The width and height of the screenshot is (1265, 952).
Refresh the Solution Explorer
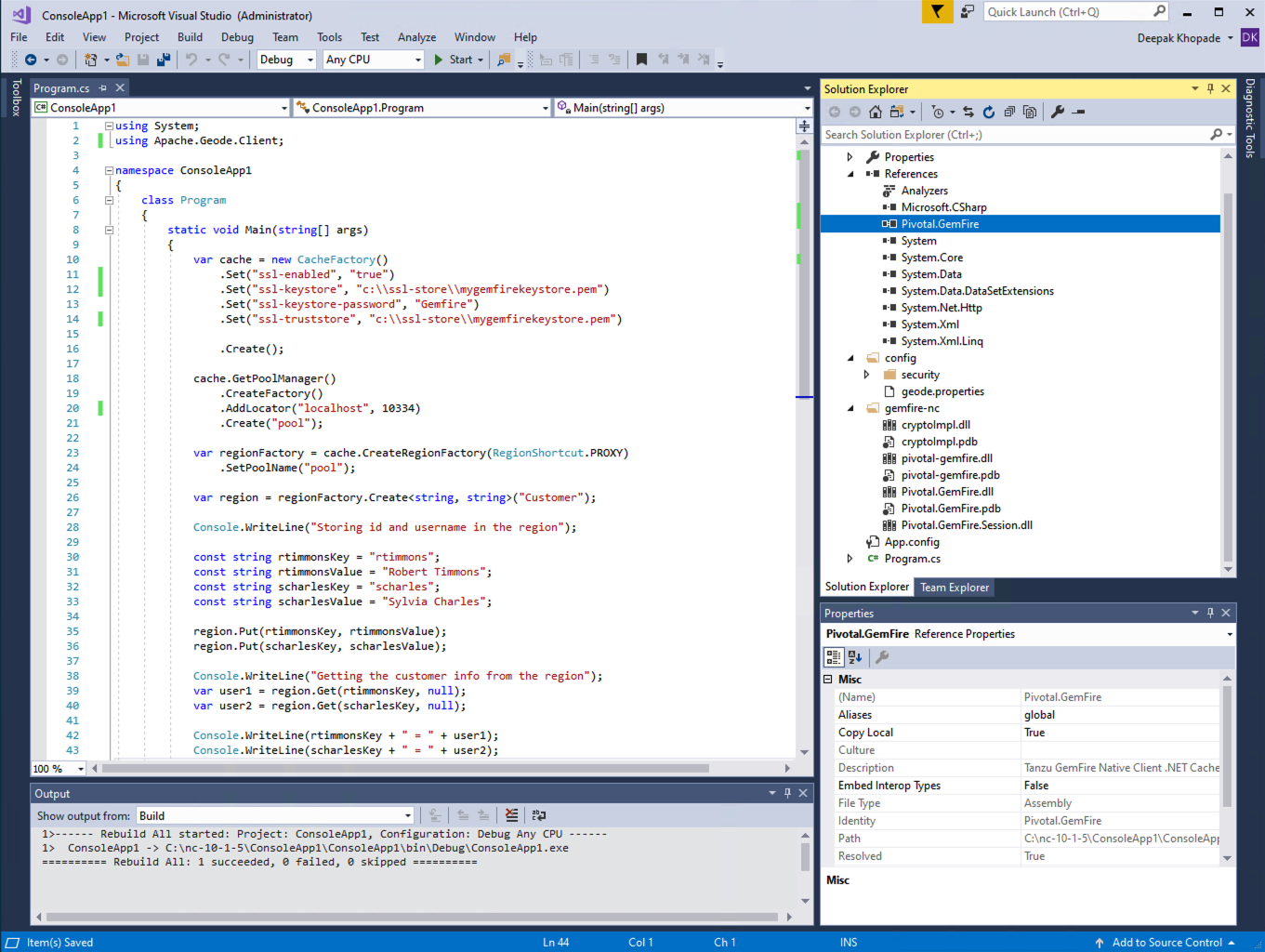click(x=989, y=111)
